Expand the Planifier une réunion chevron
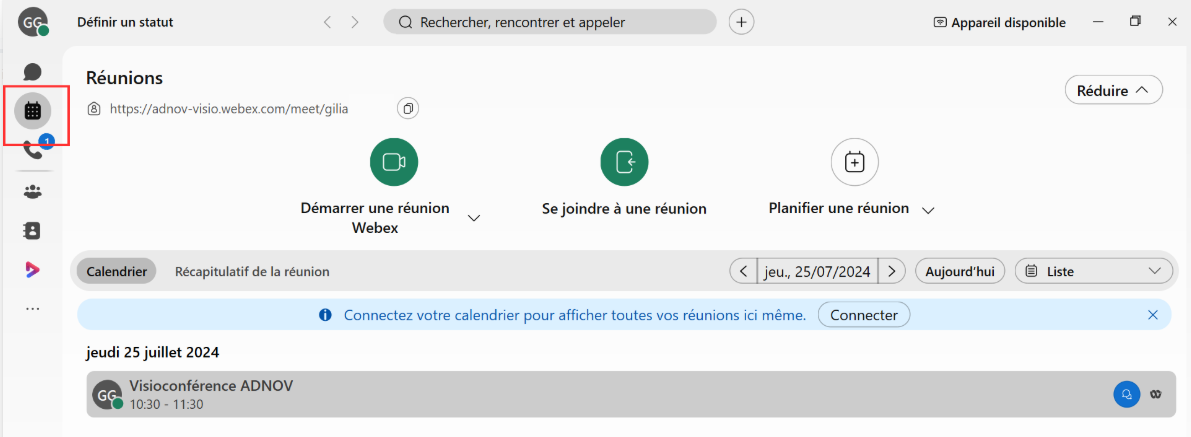 pos(927,211)
